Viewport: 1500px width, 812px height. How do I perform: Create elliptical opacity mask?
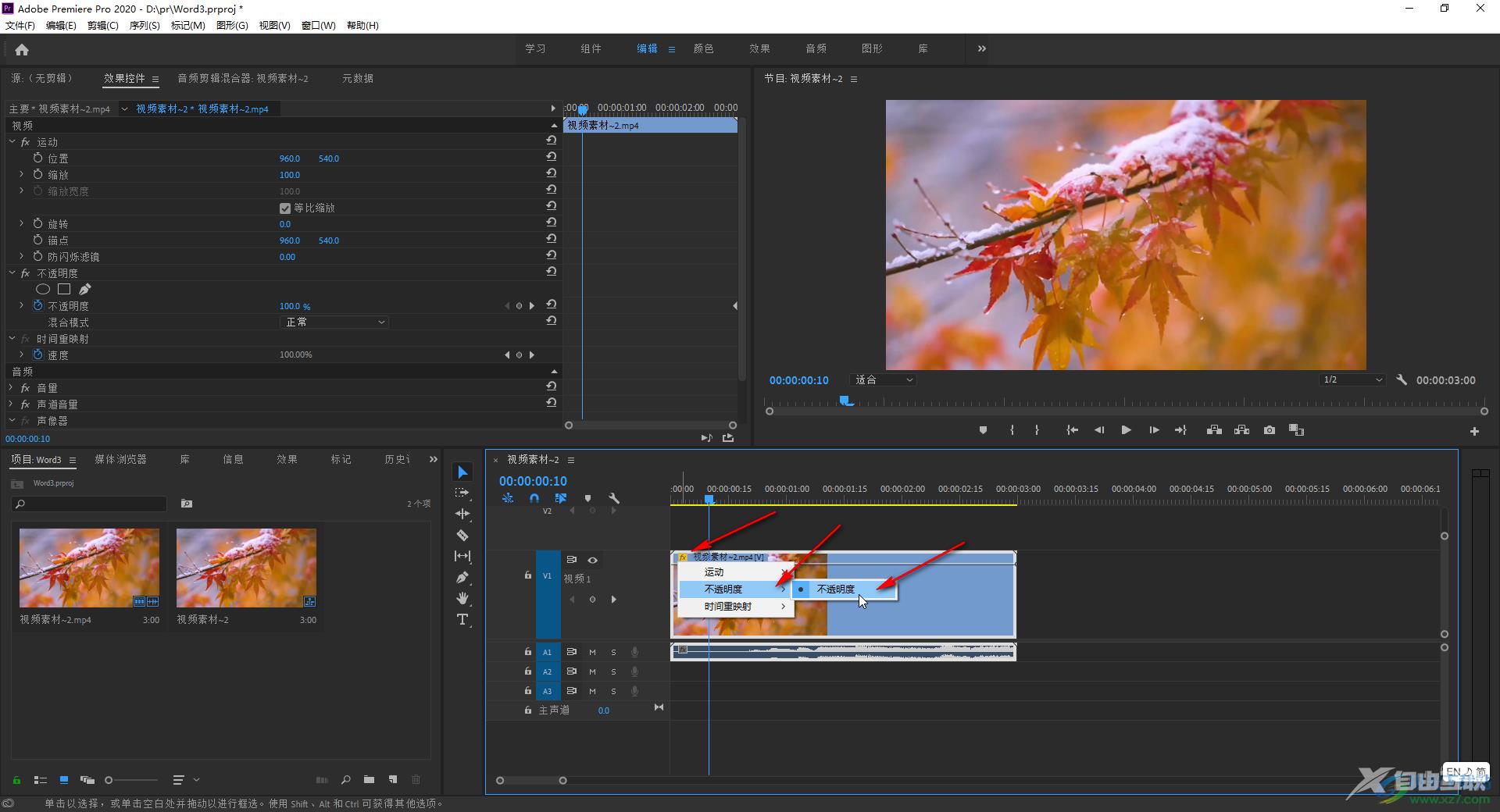click(43, 290)
